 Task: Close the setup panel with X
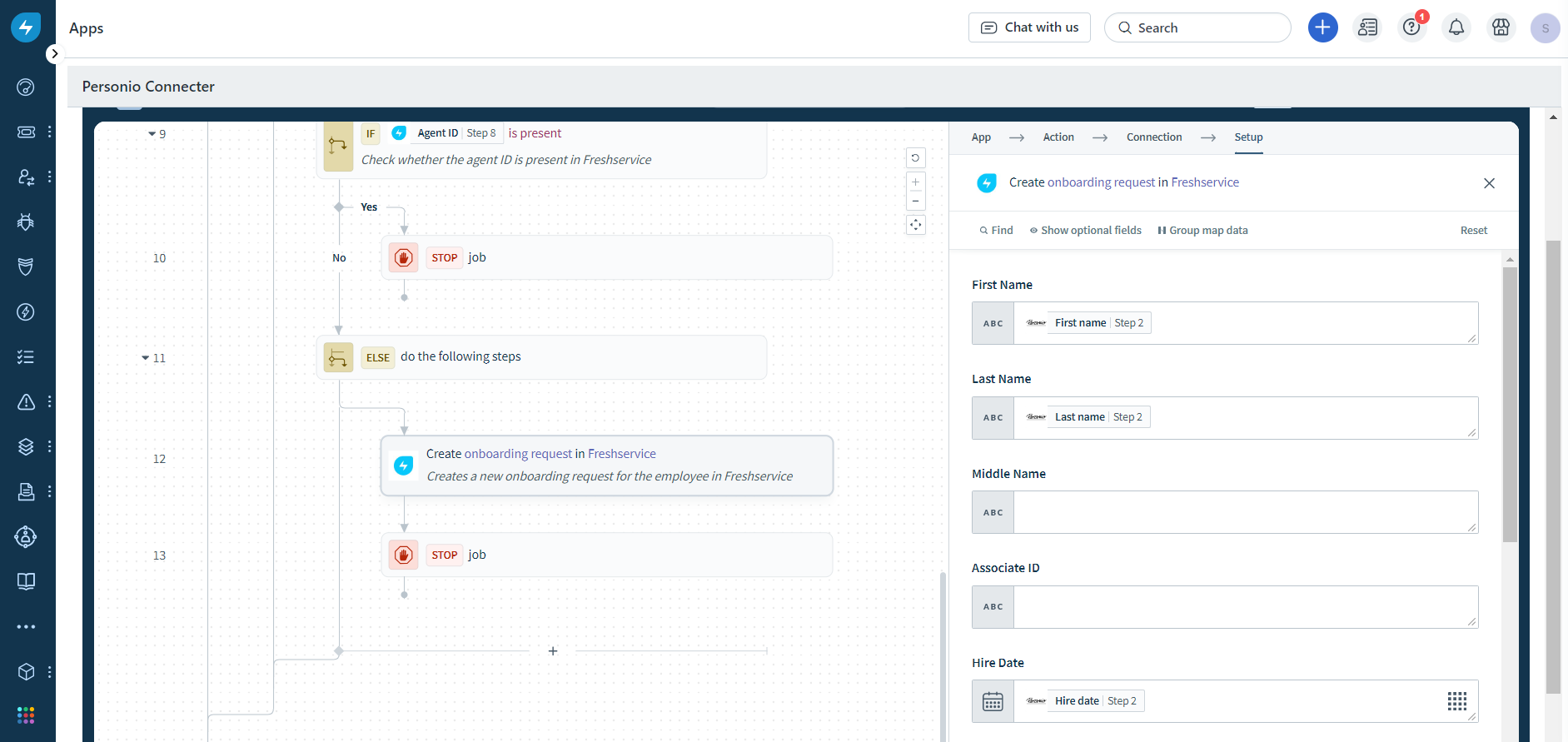[1490, 183]
